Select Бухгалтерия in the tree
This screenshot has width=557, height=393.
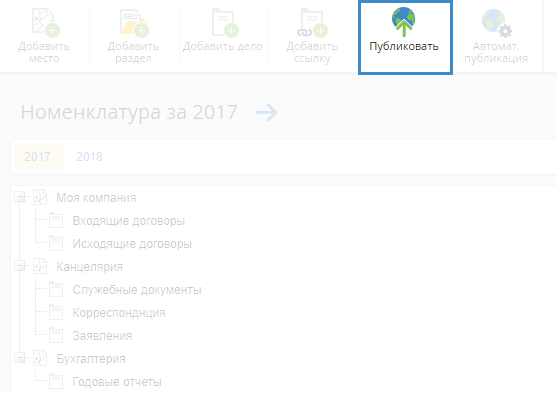coord(91,359)
